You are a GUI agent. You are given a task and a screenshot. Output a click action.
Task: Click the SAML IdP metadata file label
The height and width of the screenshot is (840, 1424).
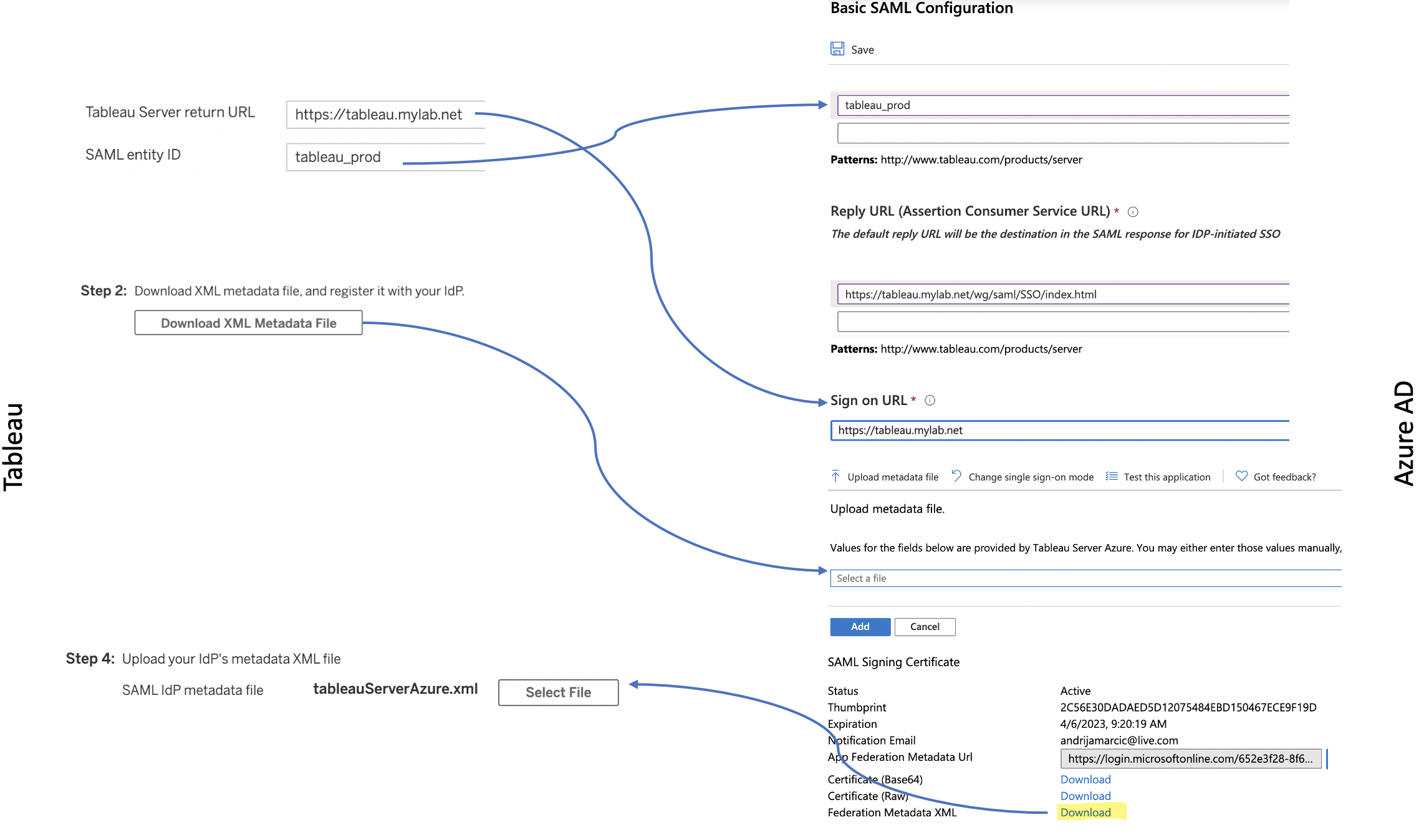pyautogui.click(x=193, y=690)
